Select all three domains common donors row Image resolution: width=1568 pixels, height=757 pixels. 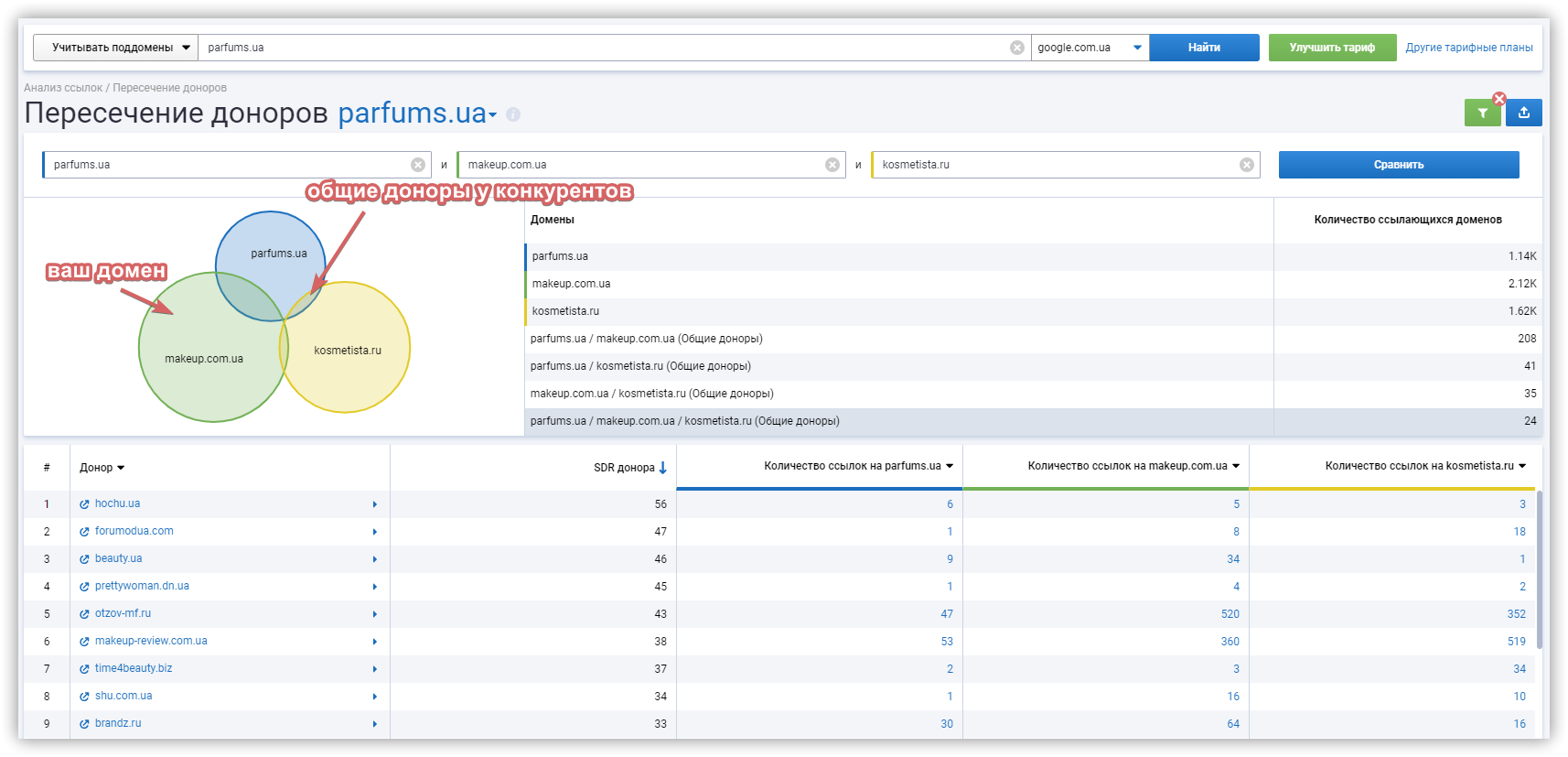pyautogui.click(x=1033, y=421)
